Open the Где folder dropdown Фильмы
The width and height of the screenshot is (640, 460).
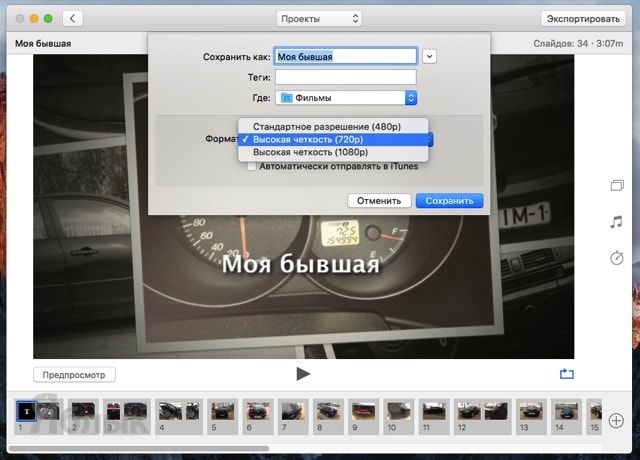pyautogui.click(x=346, y=98)
